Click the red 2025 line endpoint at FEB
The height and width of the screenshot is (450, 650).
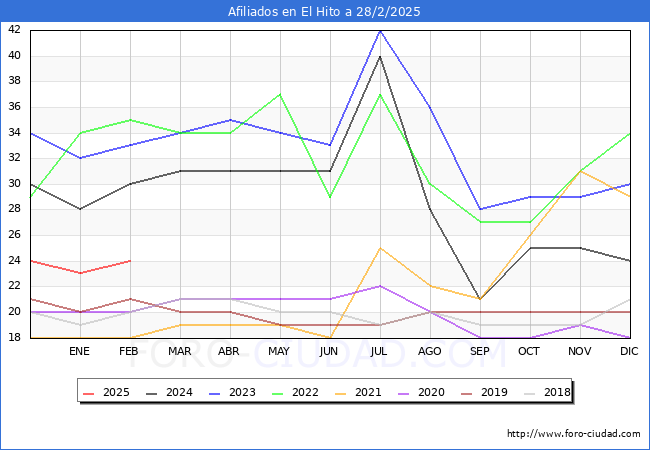(130, 261)
